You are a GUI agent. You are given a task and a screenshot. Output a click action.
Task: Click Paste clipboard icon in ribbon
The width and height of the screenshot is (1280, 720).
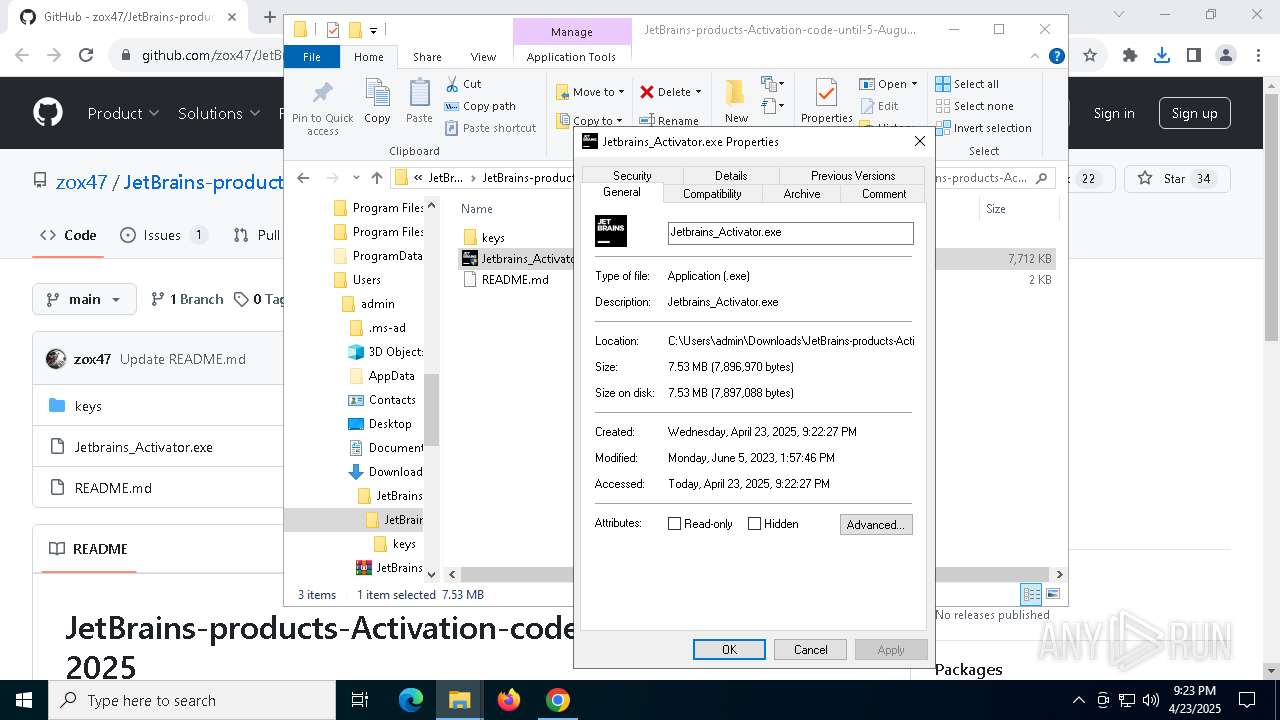click(419, 94)
